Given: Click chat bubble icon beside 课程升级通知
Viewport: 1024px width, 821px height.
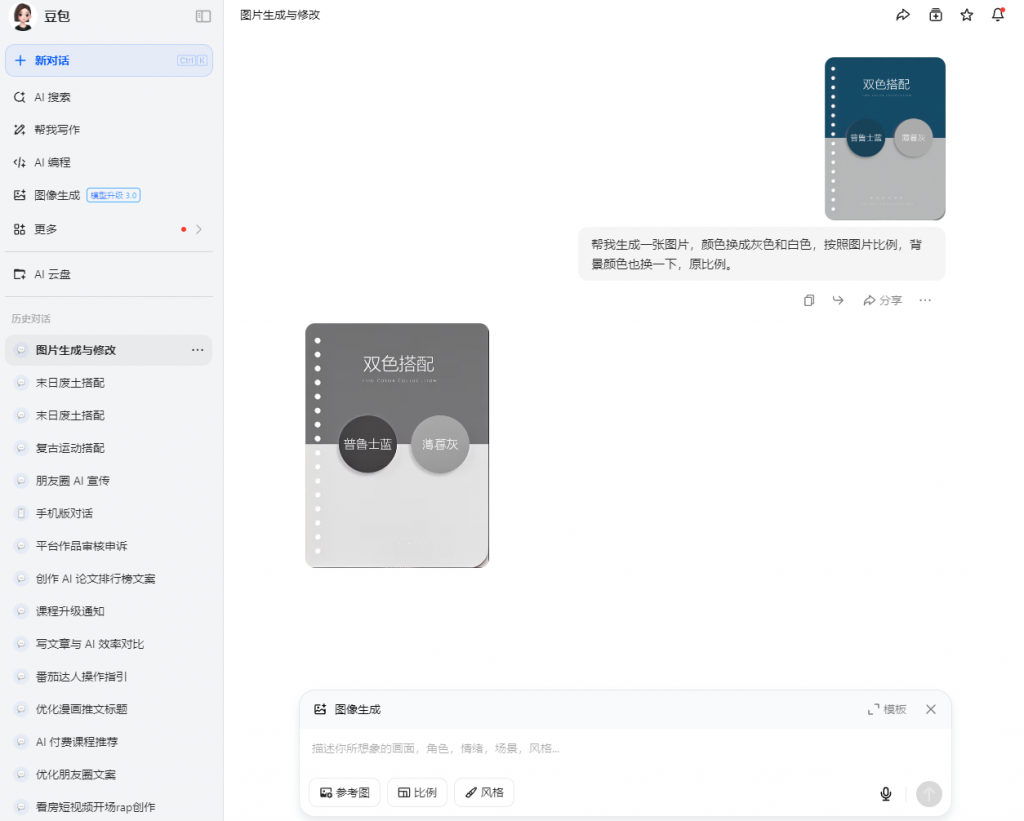Looking at the screenshot, I should (21, 611).
